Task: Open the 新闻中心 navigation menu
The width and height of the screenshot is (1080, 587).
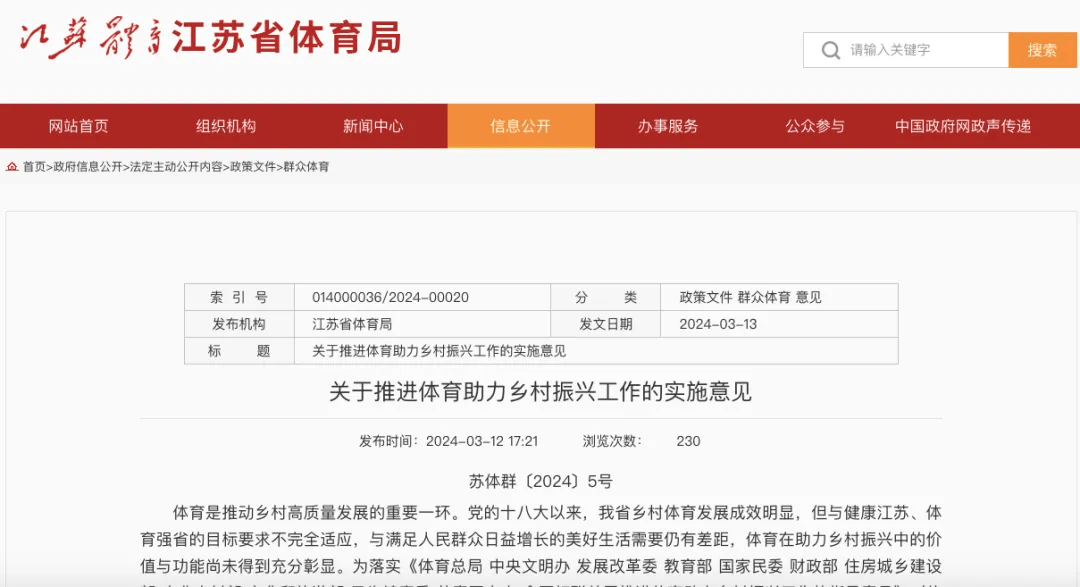Action: tap(372, 126)
